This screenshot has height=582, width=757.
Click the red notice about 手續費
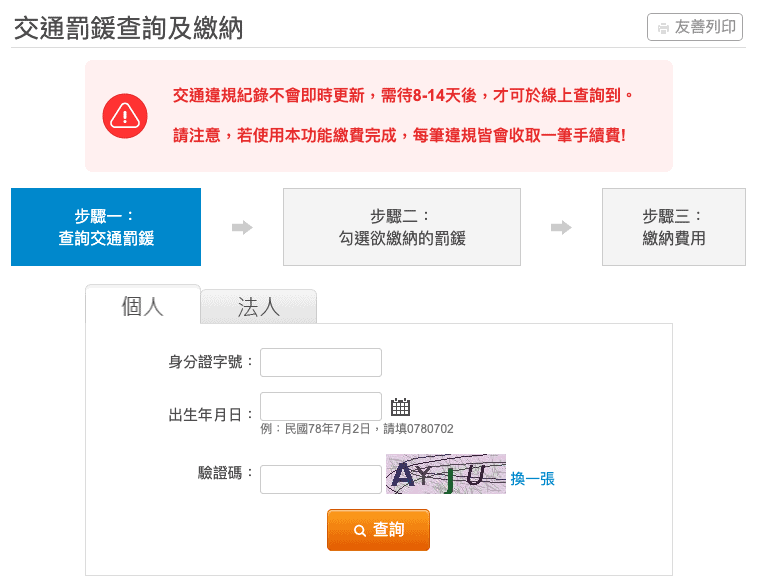pyautogui.click(x=399, y=135)
